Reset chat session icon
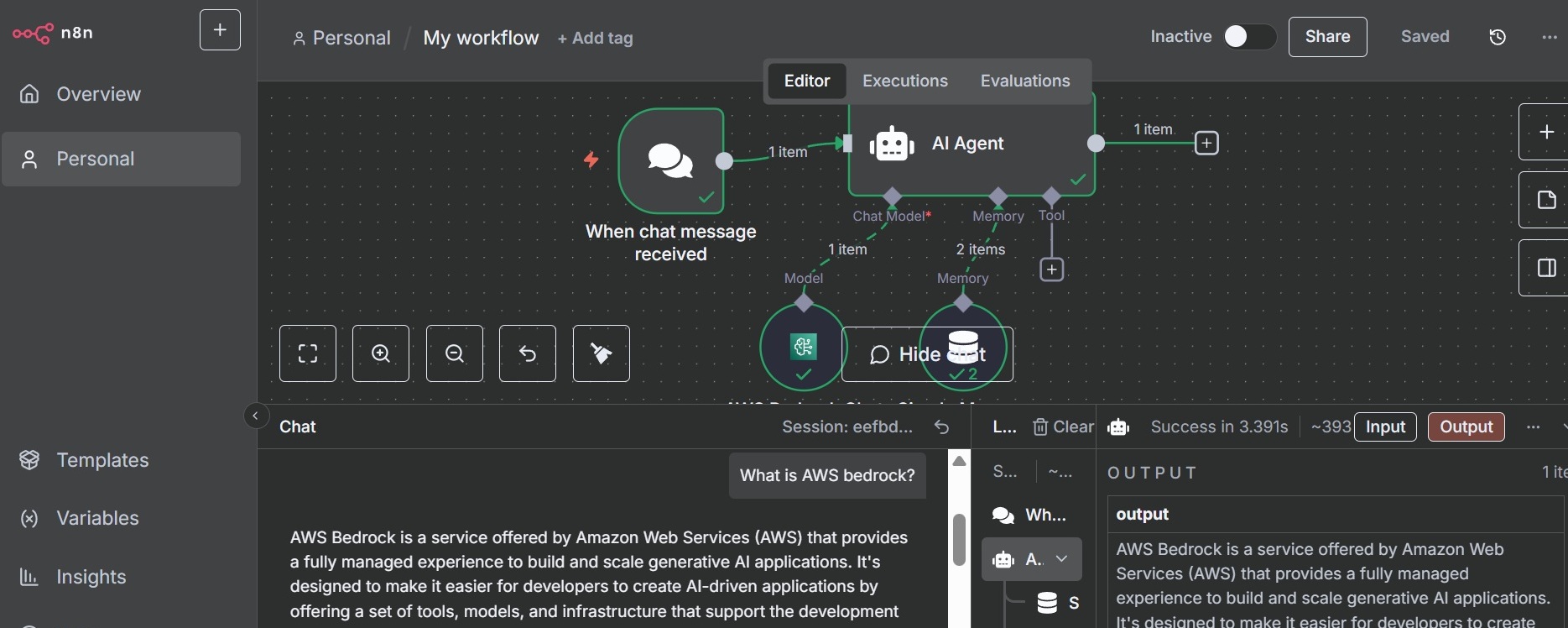This screenshot has width=1568, height=628. point(941,427)
